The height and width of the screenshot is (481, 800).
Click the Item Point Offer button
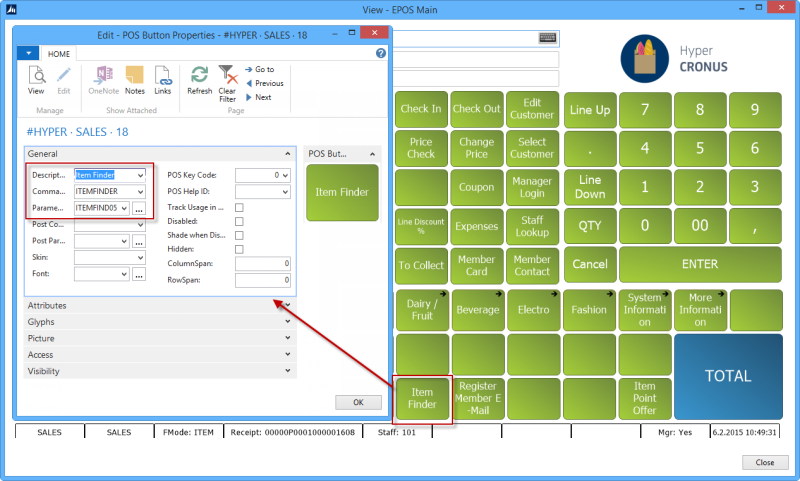click(644, 398)
